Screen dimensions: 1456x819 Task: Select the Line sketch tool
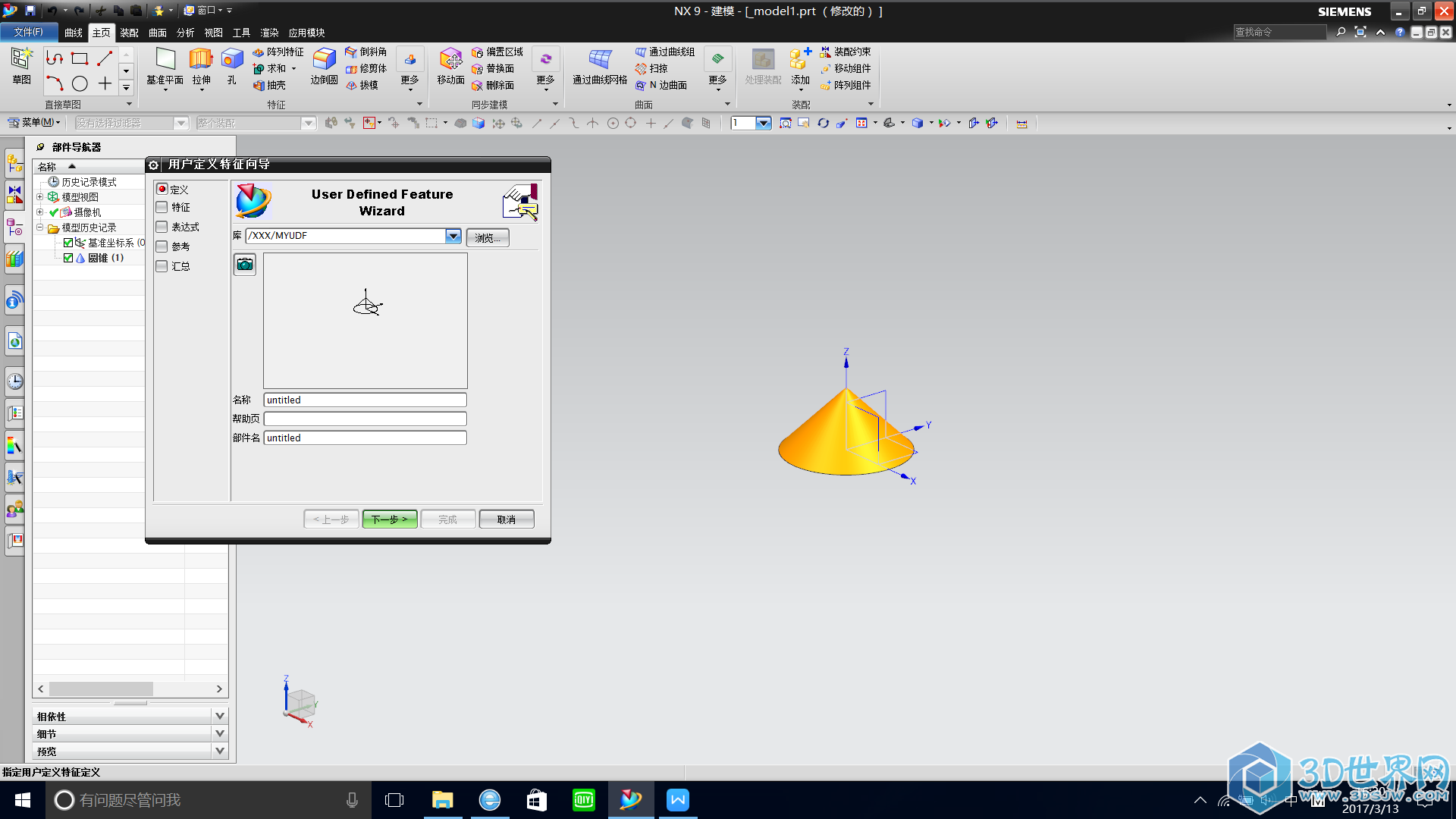click(x=105, y=58)
